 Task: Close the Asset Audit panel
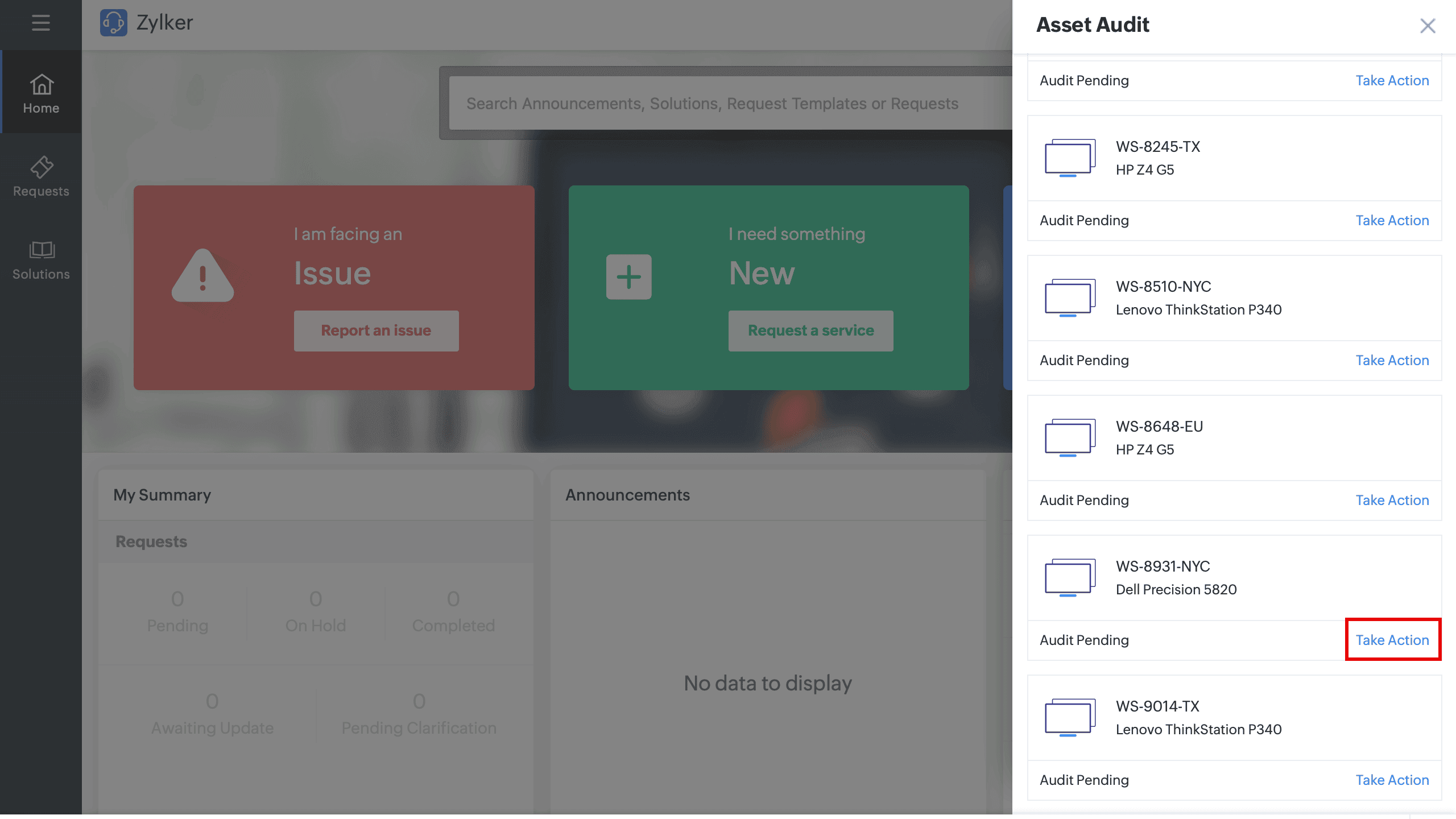pos(1427,26)
